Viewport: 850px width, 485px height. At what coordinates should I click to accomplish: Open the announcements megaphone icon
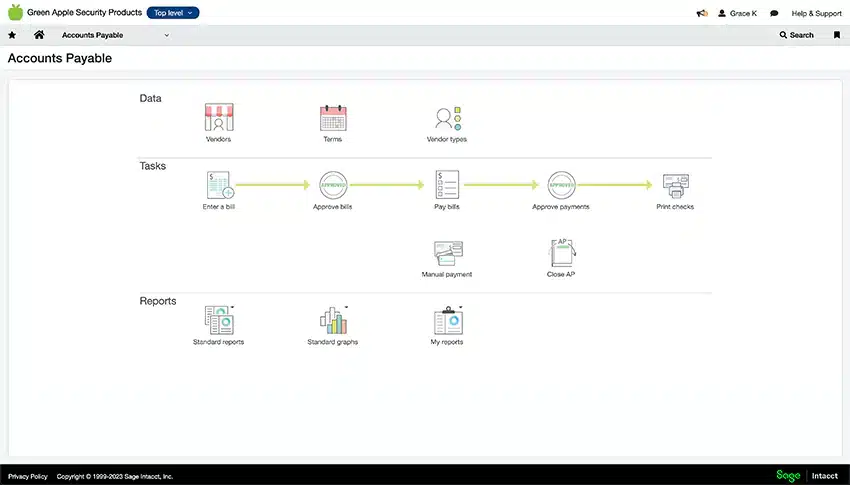point(702,13)
